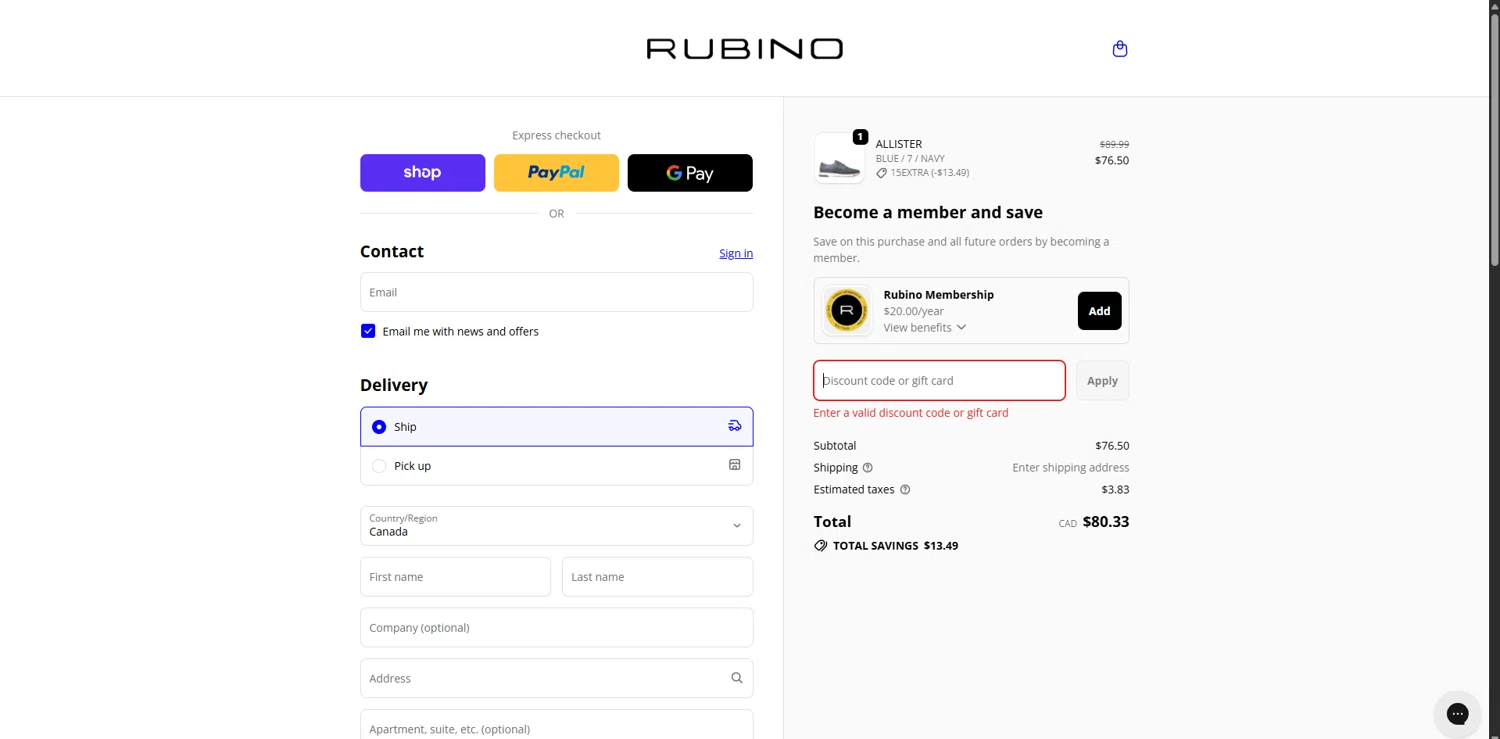
Task: Click the ALLISTER product name
Action: tap(899, 144)
